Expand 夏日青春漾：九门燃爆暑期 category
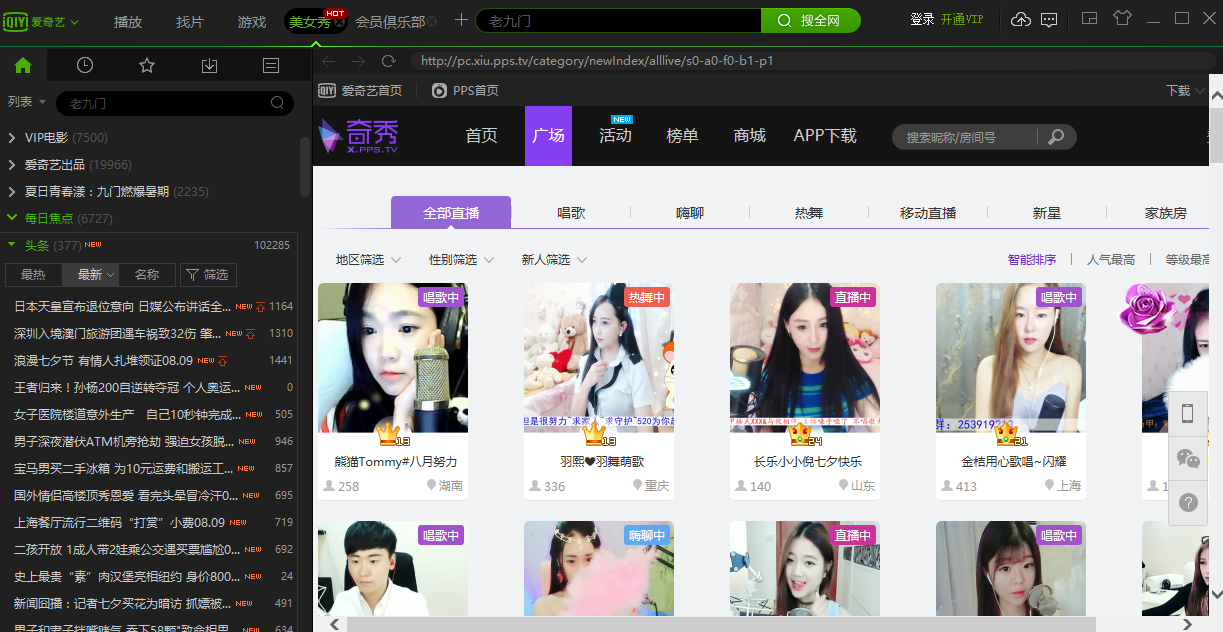 [12, 192]
